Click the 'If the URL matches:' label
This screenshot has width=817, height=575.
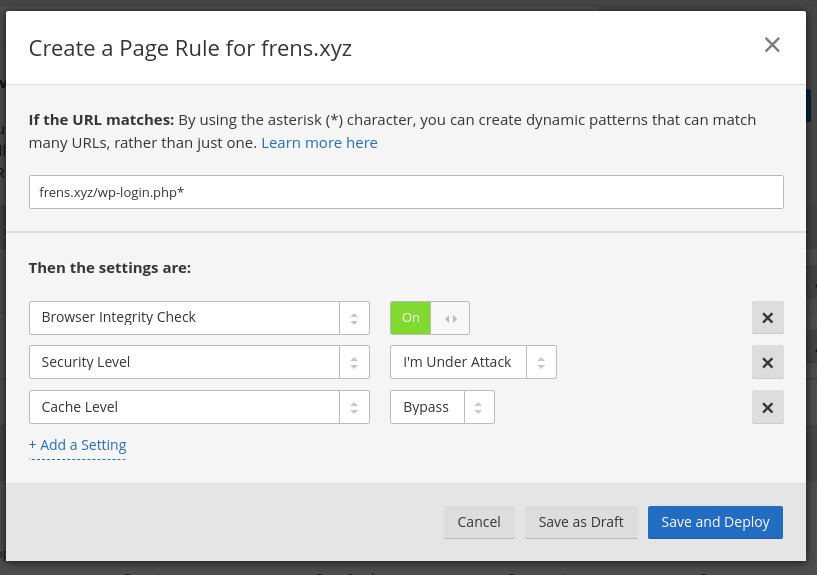pyautogui.click(x=101, y=120)
